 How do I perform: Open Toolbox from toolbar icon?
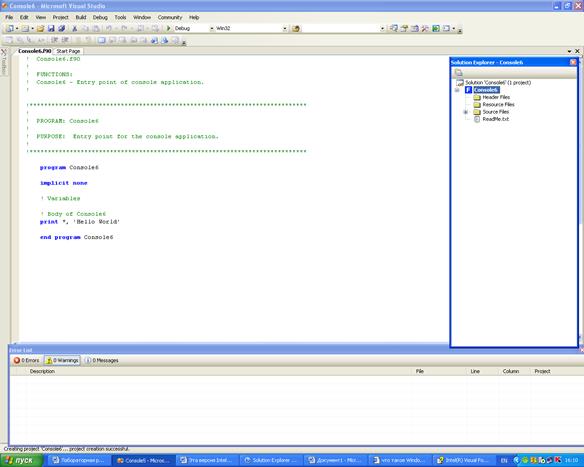pyautogui.click(x=425, y=28)
